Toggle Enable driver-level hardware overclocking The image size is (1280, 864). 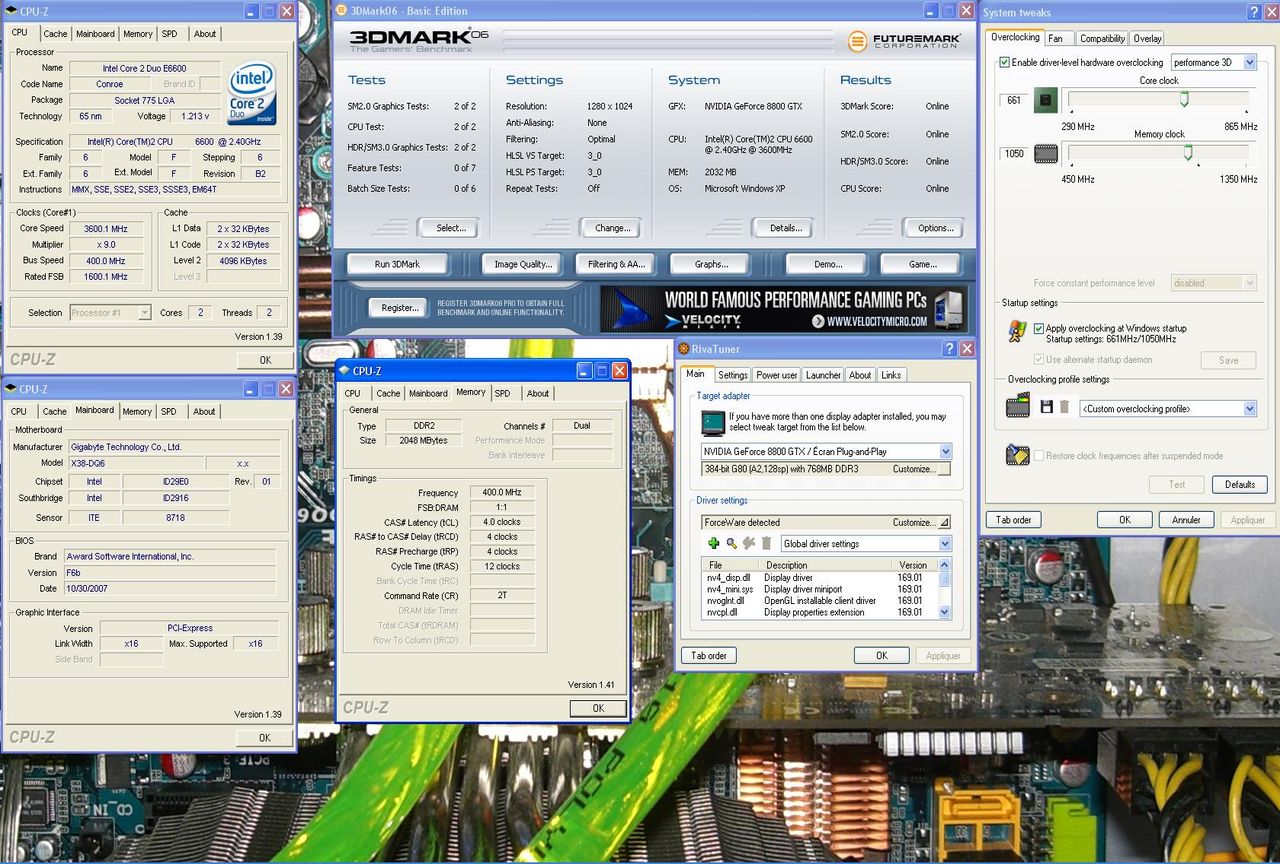coord(1005,62)
